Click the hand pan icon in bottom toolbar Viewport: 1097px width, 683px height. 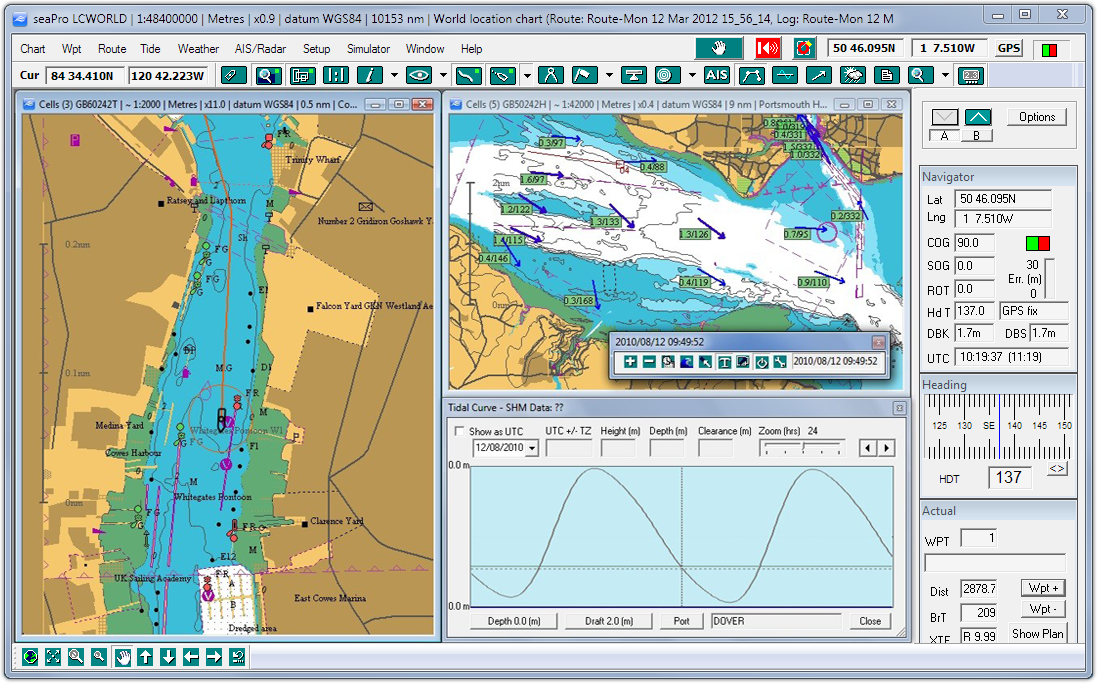point(122,657)
